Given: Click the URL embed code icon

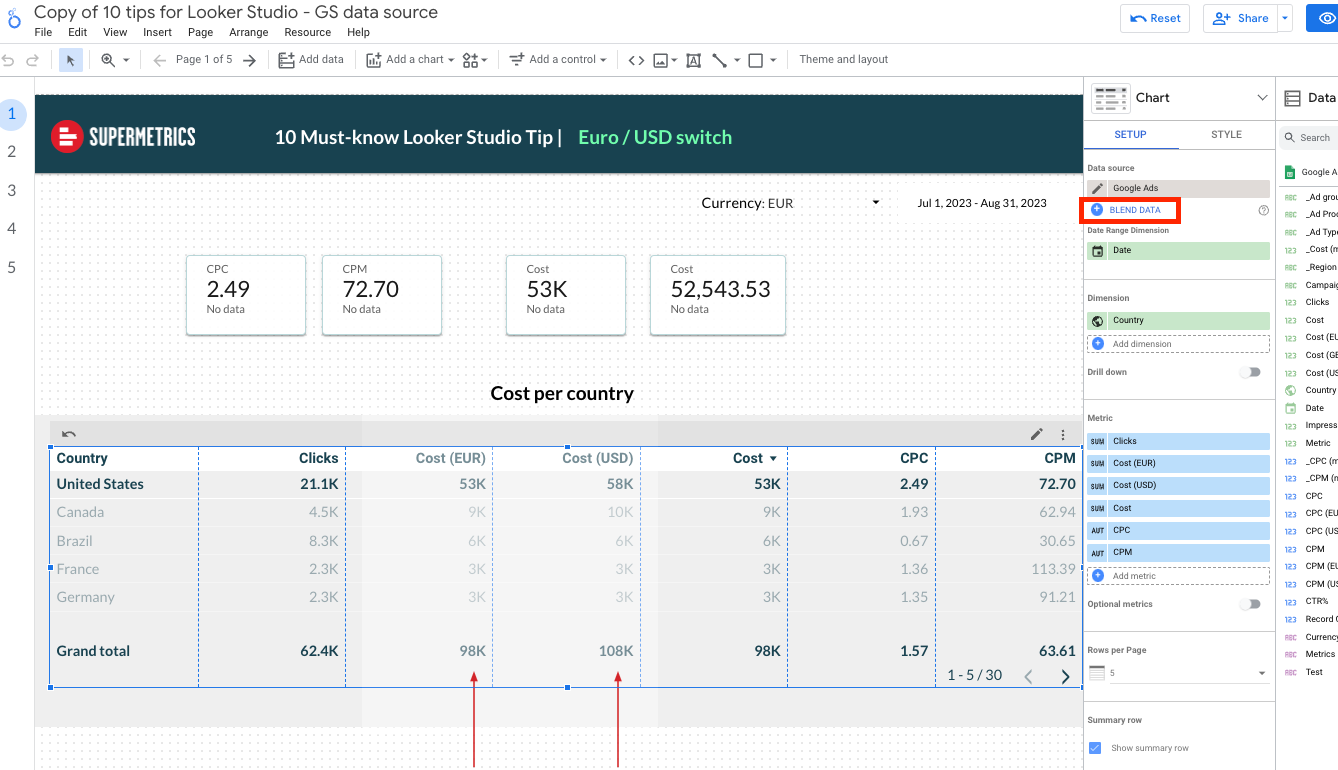Looking at the screenshot, I should (636, 60).
